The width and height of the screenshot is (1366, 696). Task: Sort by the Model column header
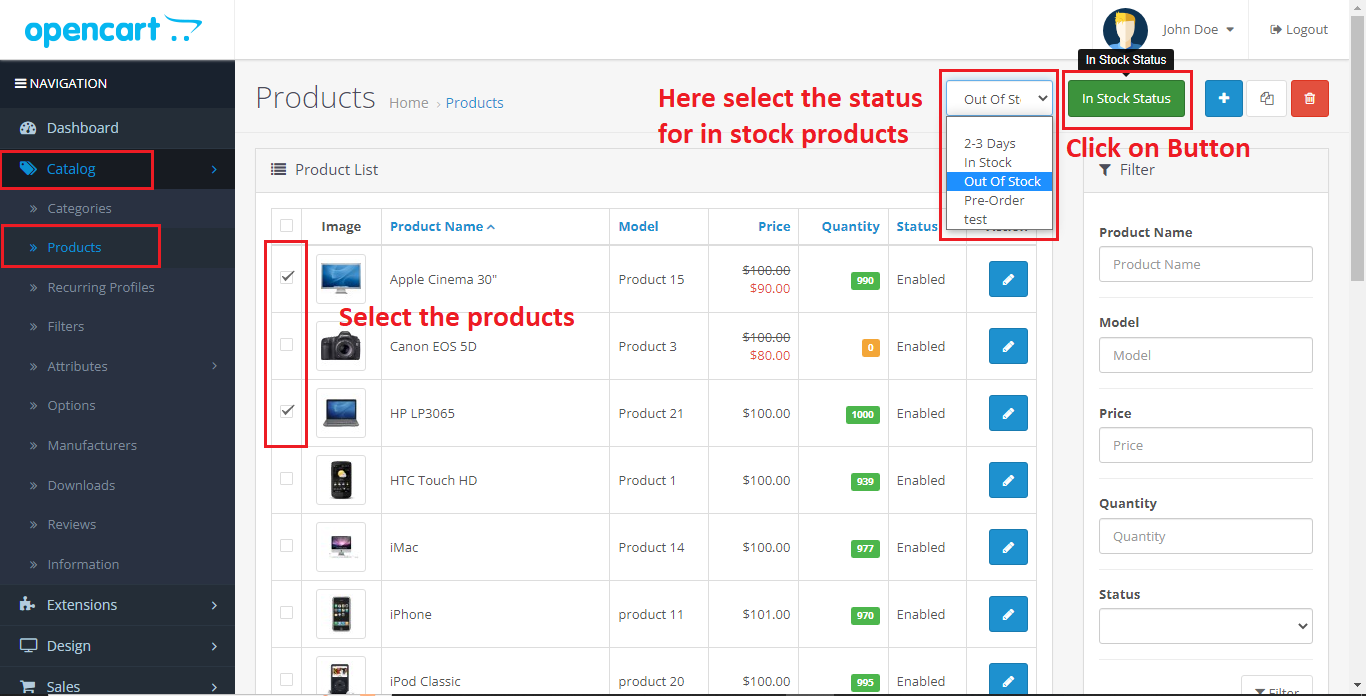pyautogui.click(x=638, y=227)
